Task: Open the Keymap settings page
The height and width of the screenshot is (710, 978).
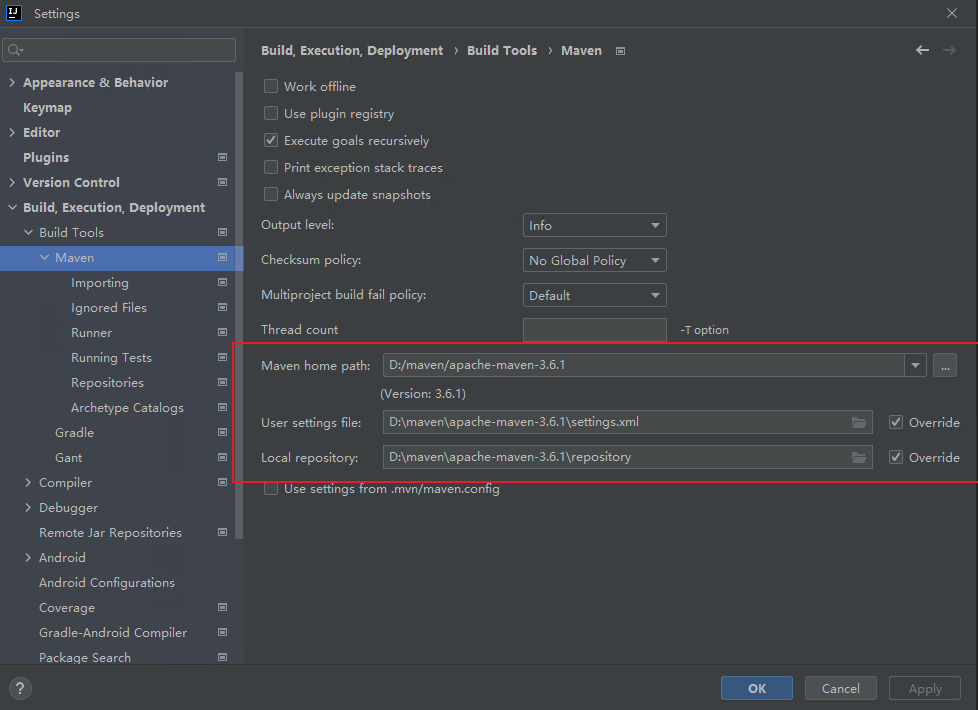Action: tap(47, 107)
